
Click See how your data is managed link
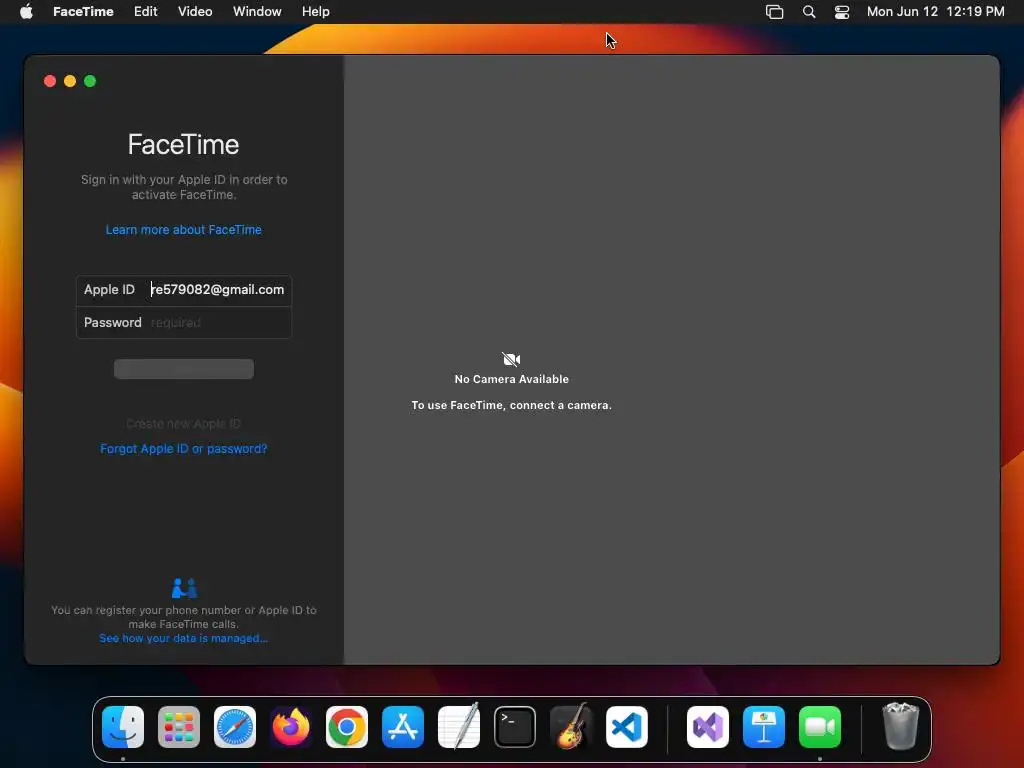(184, 638)
